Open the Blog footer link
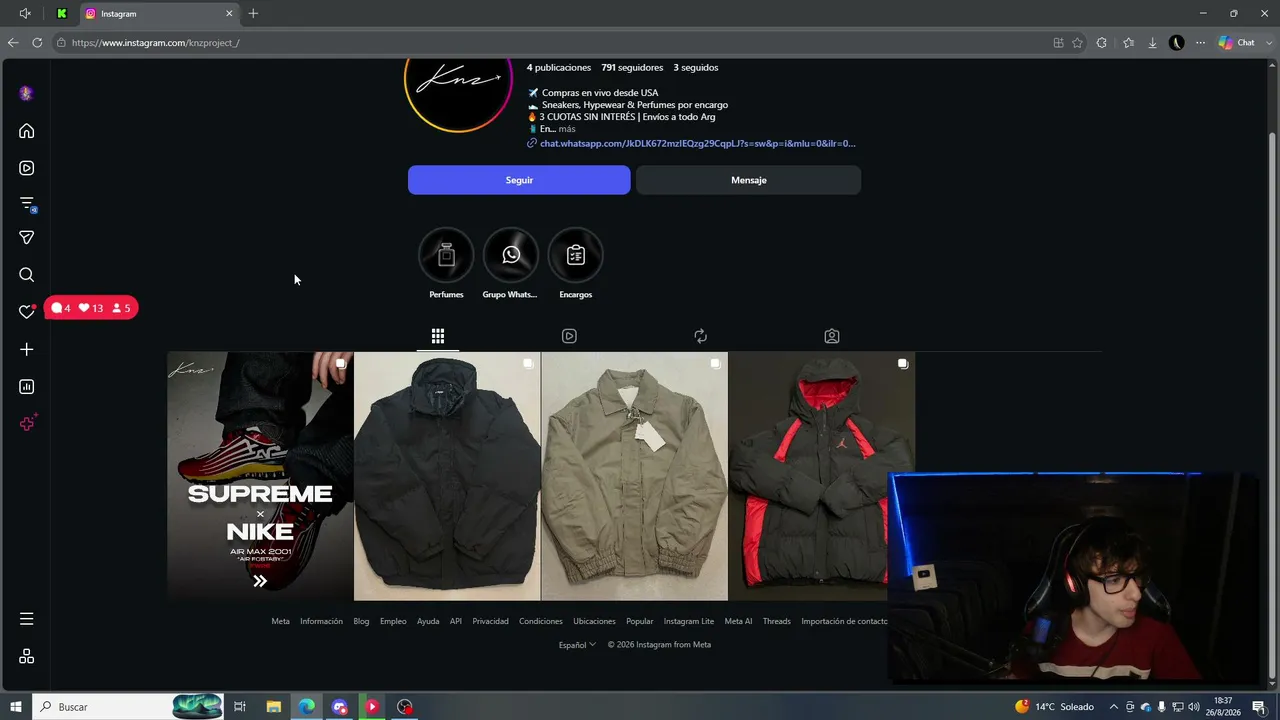The width and height of the screenshot is (1280, 720). 361,621
